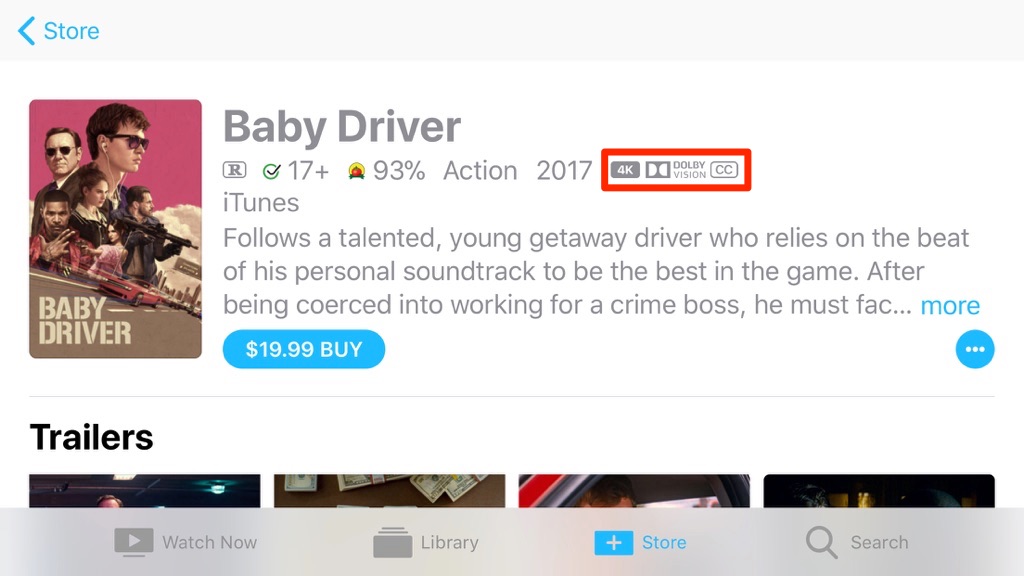Open the third trailer thumbnail
This screenshot has width=1024, height=576.
(x=634, y=491)
